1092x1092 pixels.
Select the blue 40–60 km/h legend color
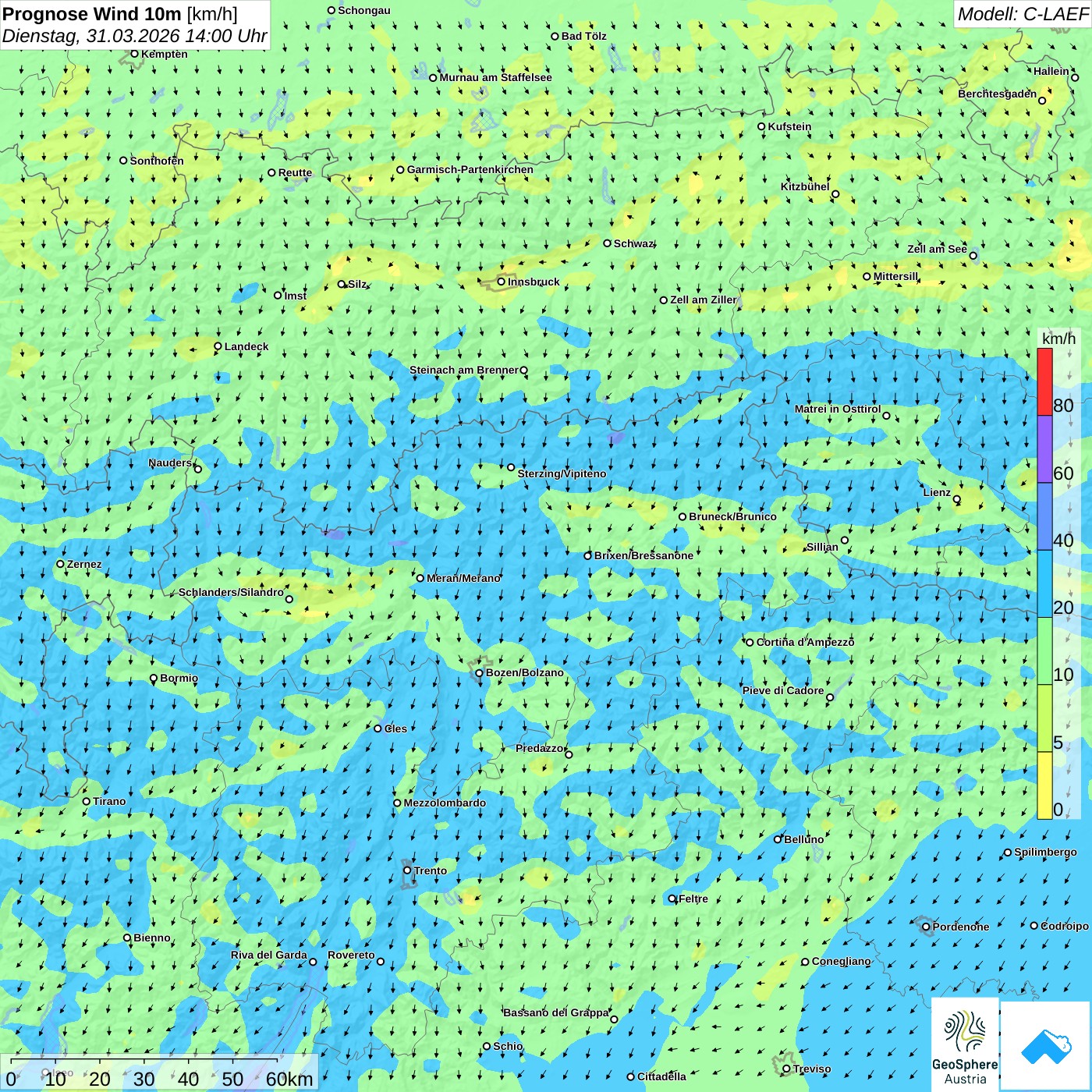coord(1044,516)
